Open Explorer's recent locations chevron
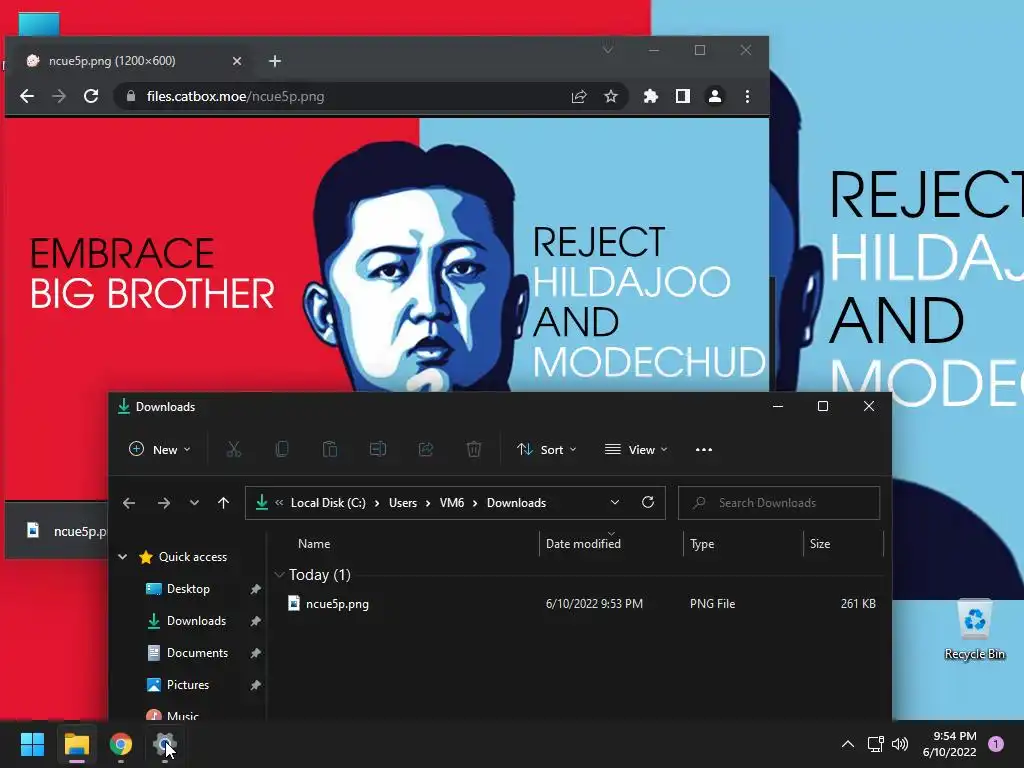Image resolution: width=1024 pixels, height=768 pixels. [x=194, y=503]
